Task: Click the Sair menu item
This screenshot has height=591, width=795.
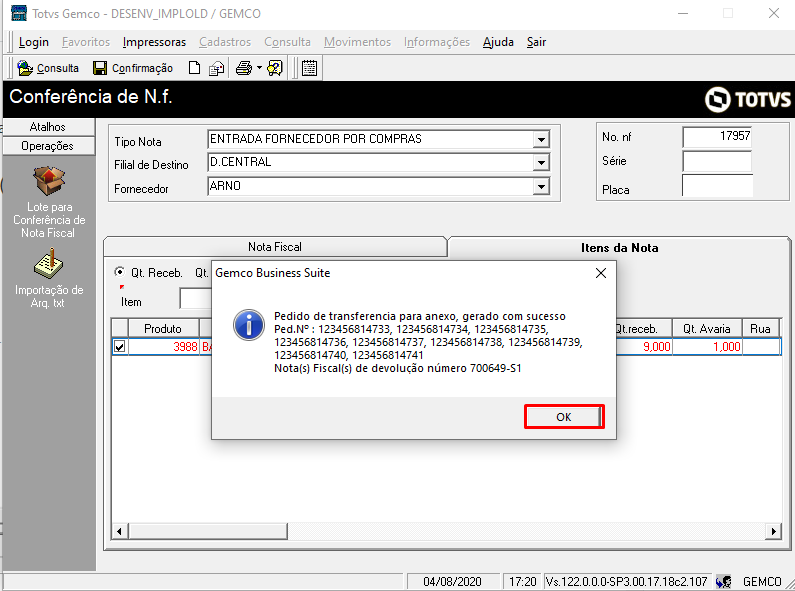Action: pos(536,42)
